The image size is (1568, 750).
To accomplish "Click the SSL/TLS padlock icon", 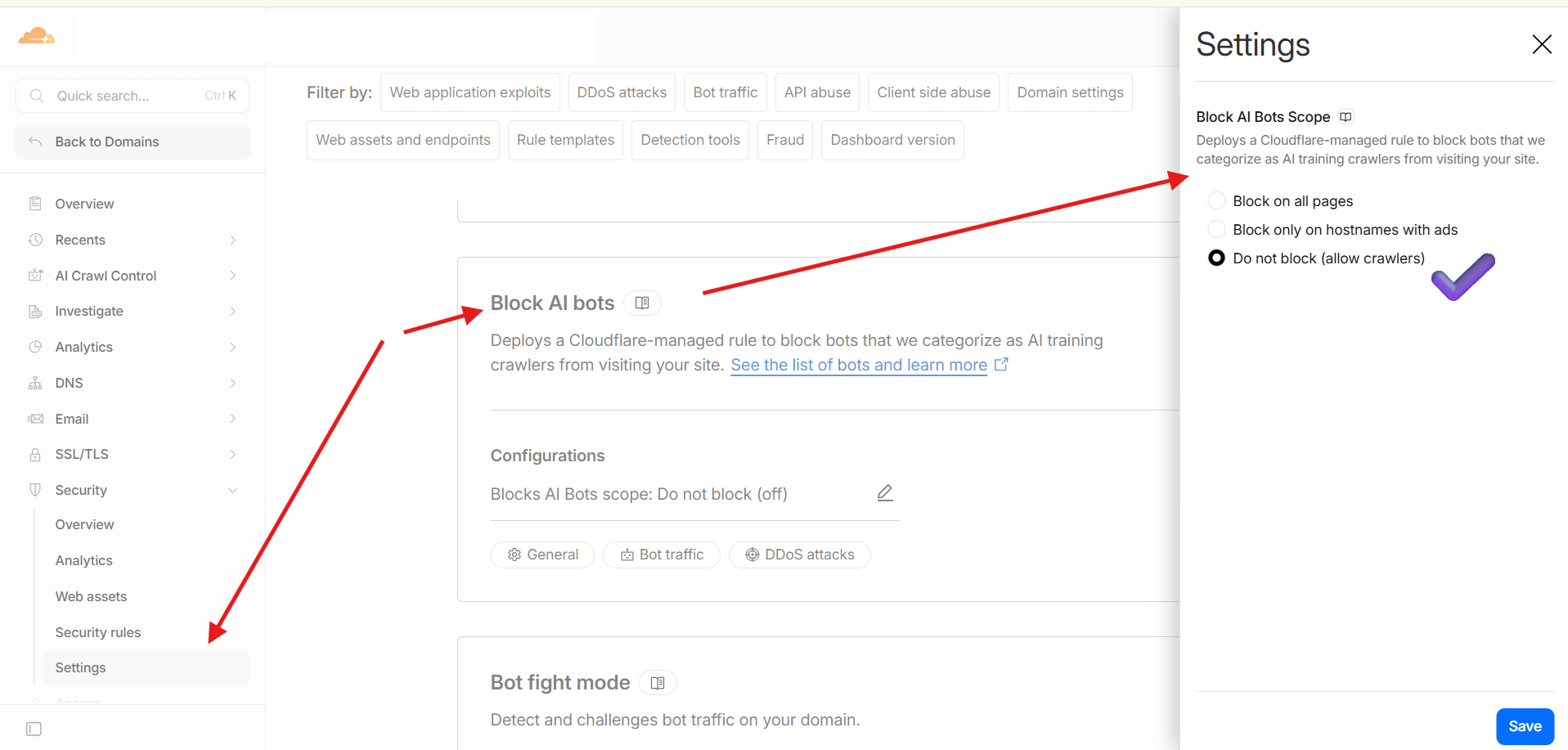I will 35,454.
